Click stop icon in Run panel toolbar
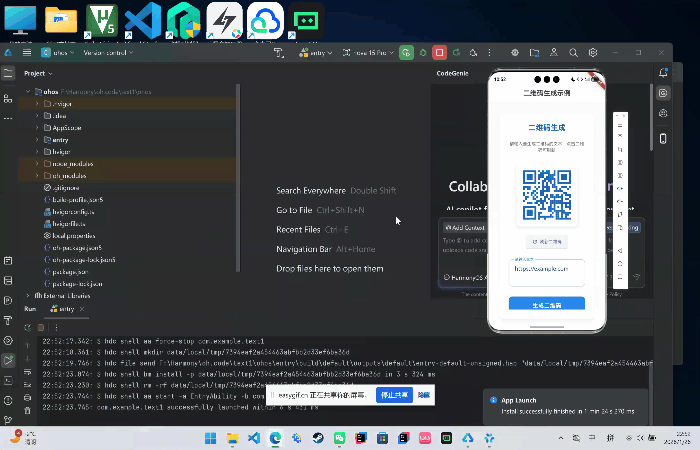This screenshot has width=700, height=450. coord(41,328)
